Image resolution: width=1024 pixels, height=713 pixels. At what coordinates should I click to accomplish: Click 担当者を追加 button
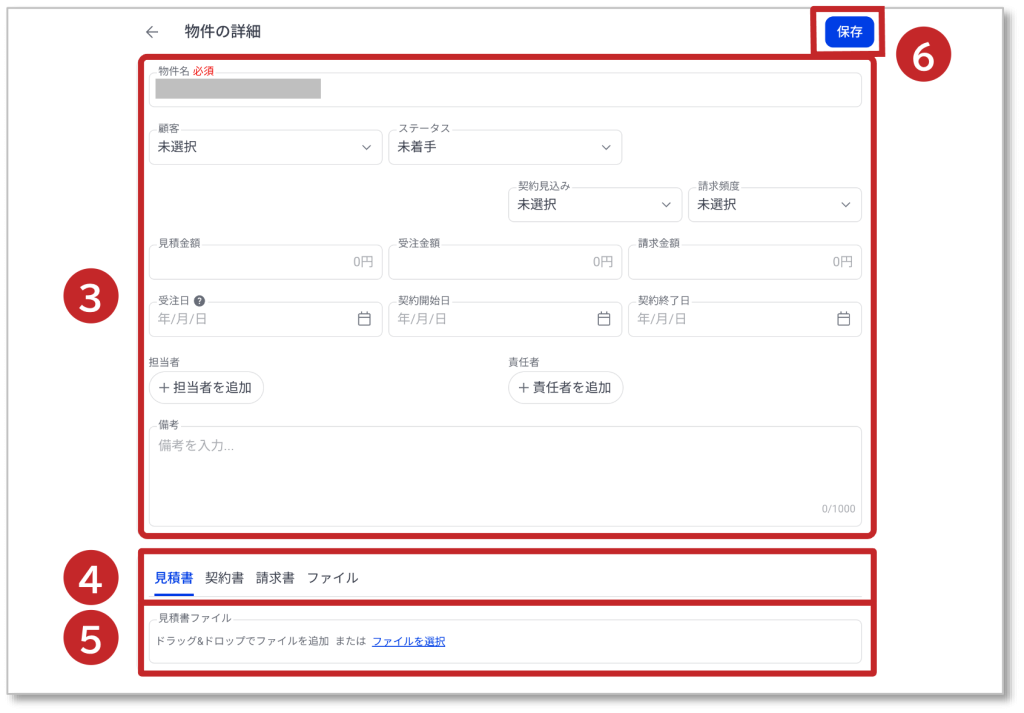(x=206, y=388)
